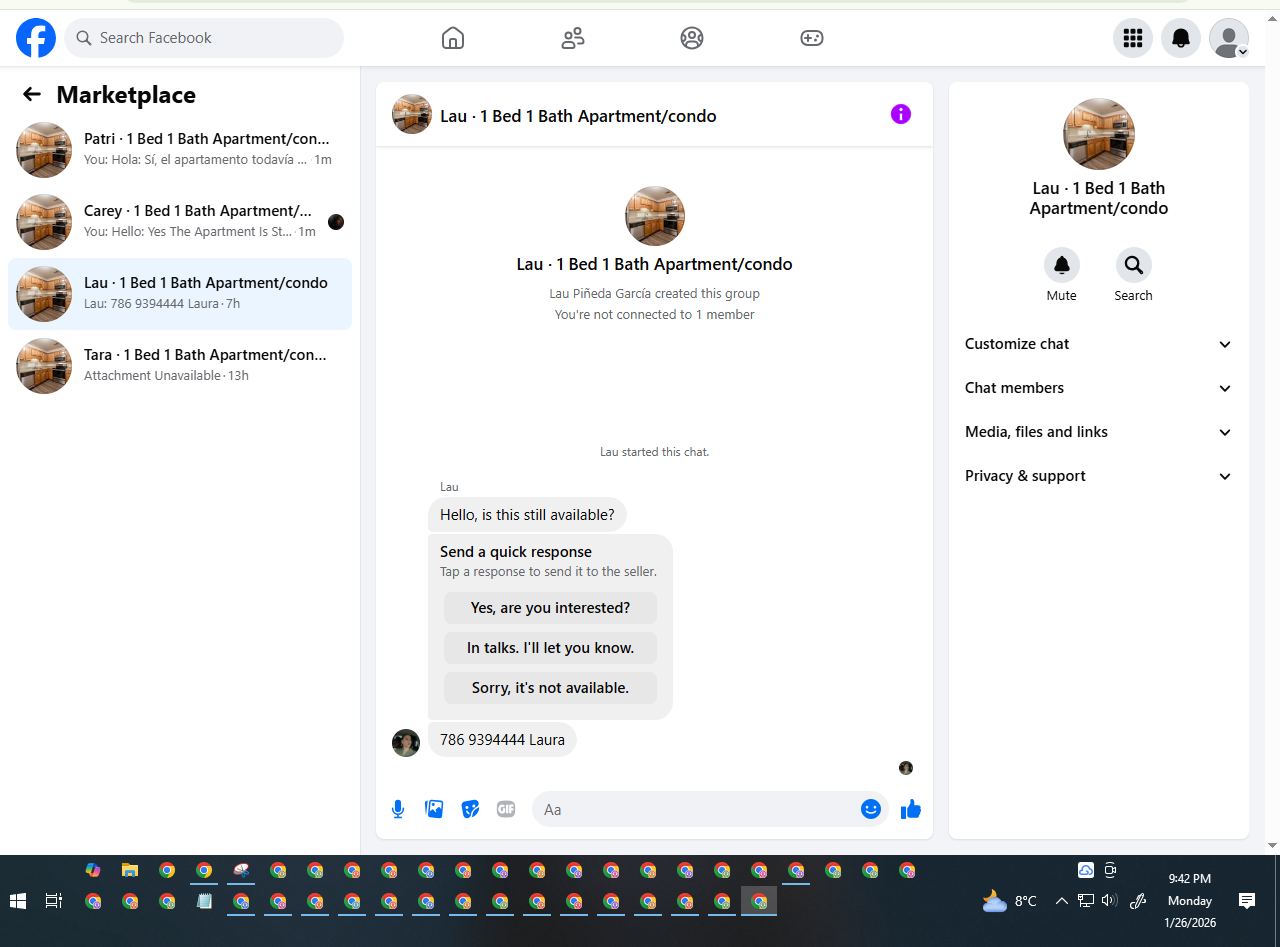Select the Lau conversation in the list
The height and width of the screenshot is (947, 1280).
tap(180, 294)
